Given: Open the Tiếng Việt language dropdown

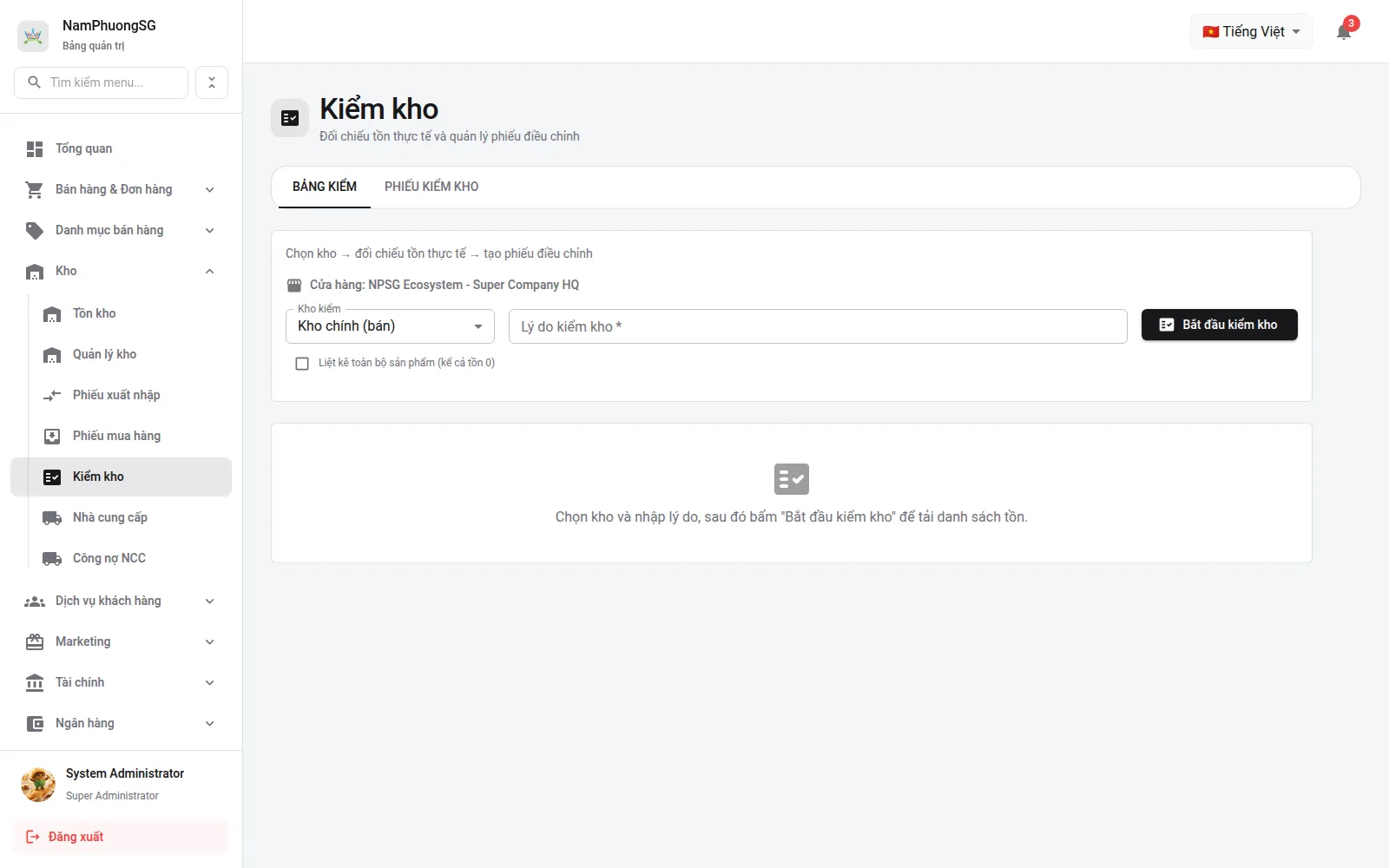Looking at the screenshot, I should tap(1251, 32).
